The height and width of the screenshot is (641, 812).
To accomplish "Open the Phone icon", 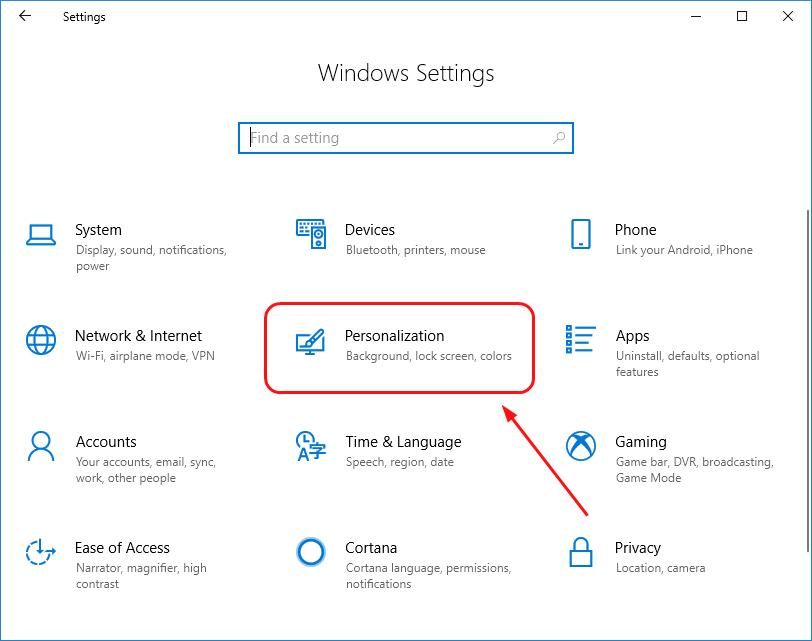I will tap(581, 234).
